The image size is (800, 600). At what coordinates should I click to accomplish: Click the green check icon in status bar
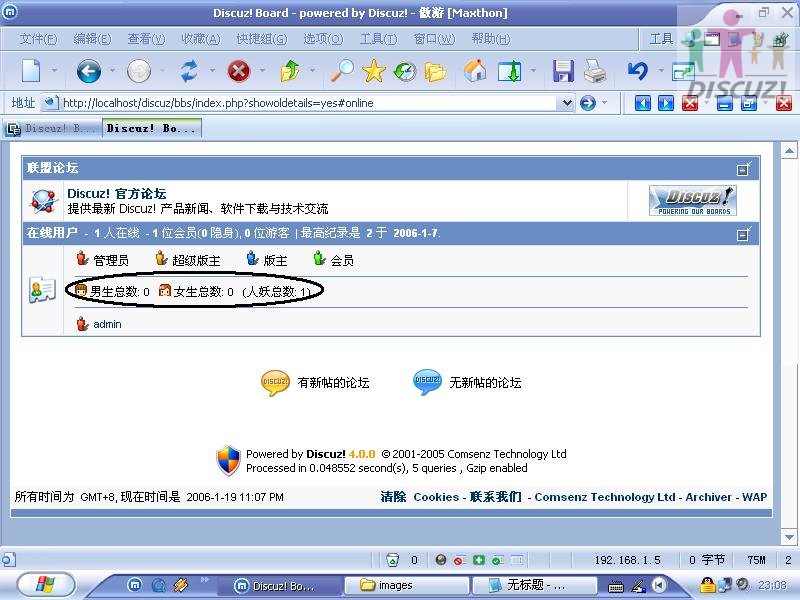click(x=497, y=560)
